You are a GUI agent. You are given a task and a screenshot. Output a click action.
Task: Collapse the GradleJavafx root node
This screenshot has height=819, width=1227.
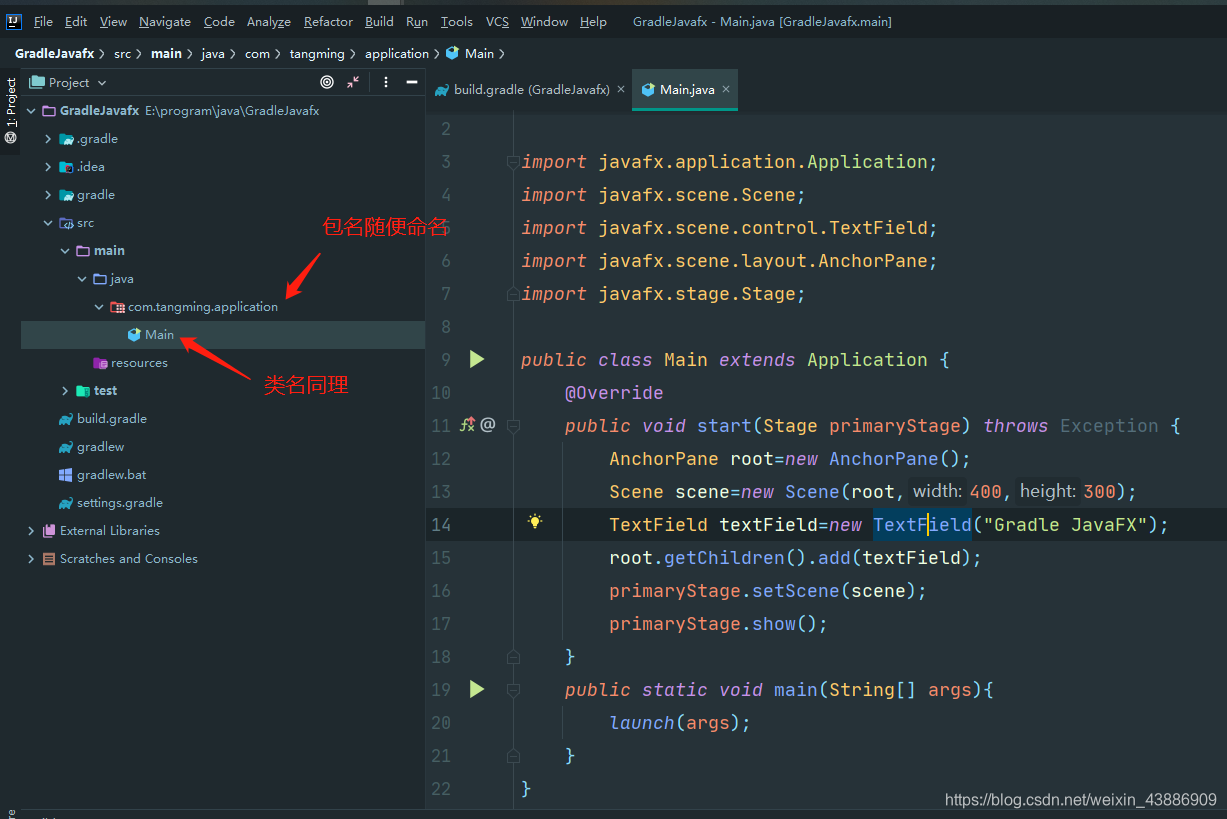point(32,111)
